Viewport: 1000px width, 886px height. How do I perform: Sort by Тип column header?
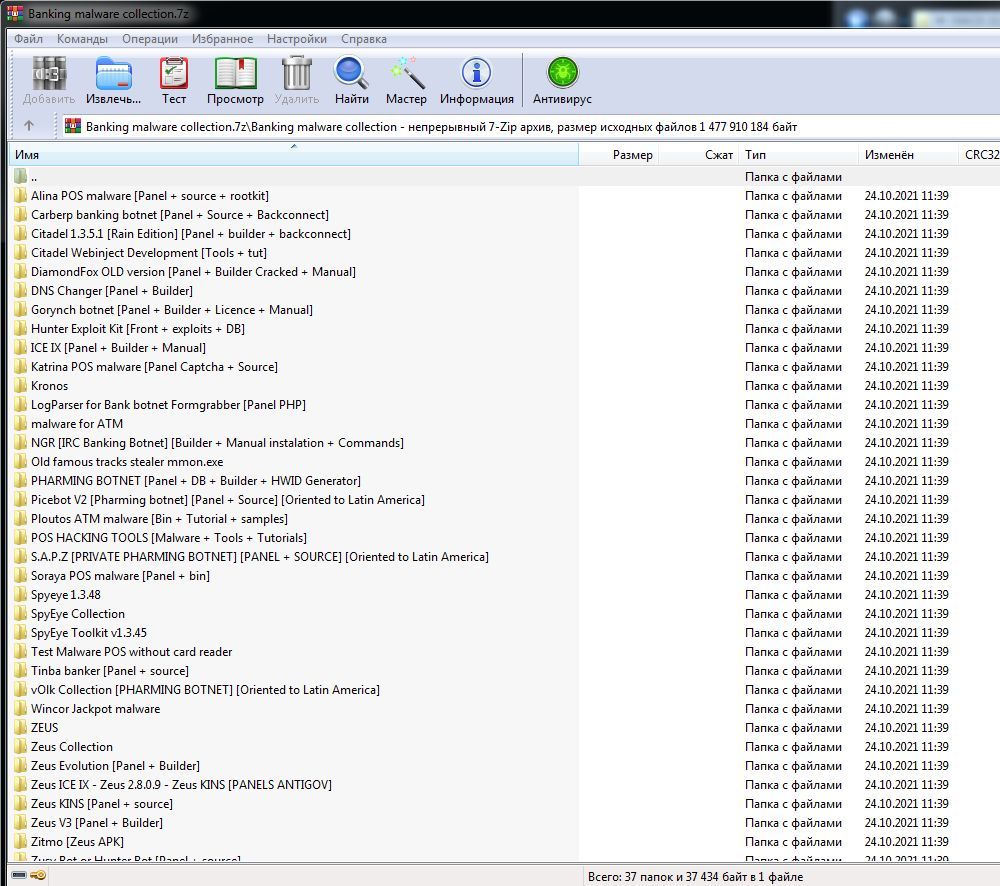click(798, 154)
